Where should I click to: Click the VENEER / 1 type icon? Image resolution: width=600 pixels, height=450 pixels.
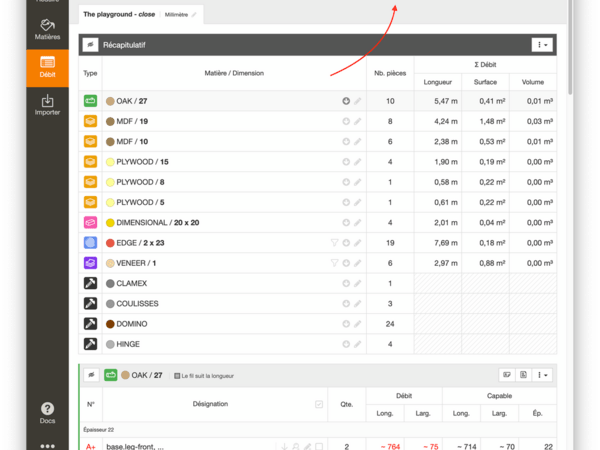tap(90, 262)
